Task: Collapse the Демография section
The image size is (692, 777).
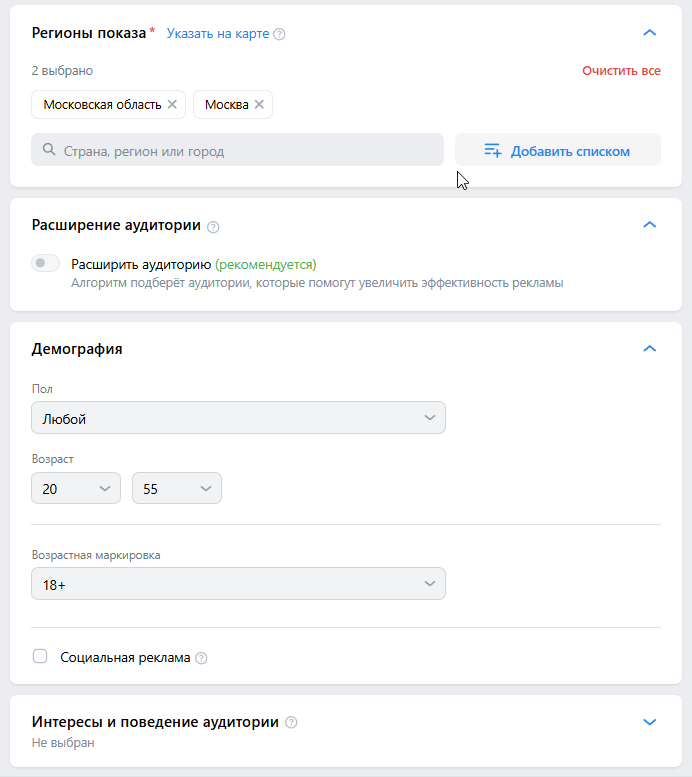Action: coord(650,349)
